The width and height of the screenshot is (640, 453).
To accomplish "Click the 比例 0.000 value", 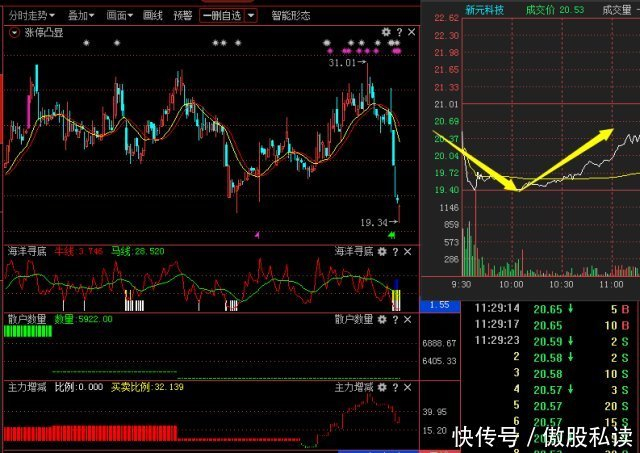I will [x=79, y=387].
